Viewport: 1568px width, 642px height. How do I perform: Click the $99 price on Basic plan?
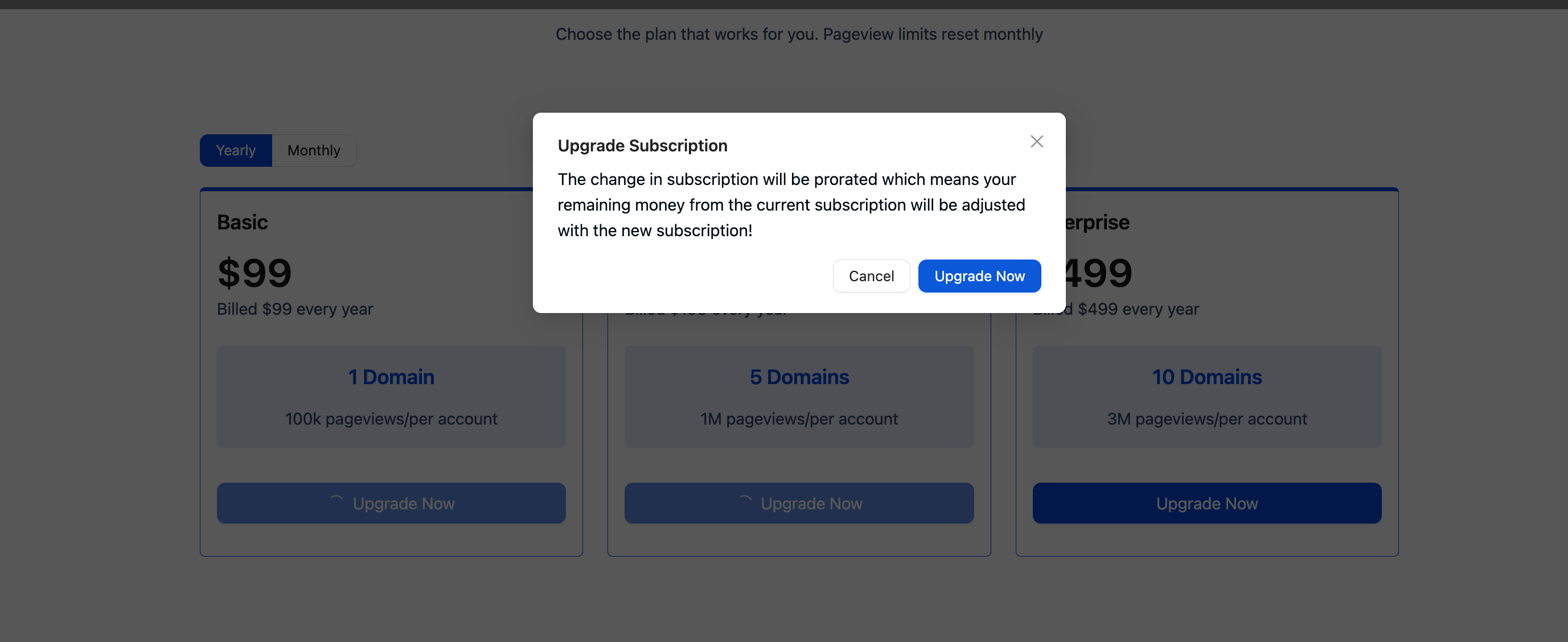(255, 272)
